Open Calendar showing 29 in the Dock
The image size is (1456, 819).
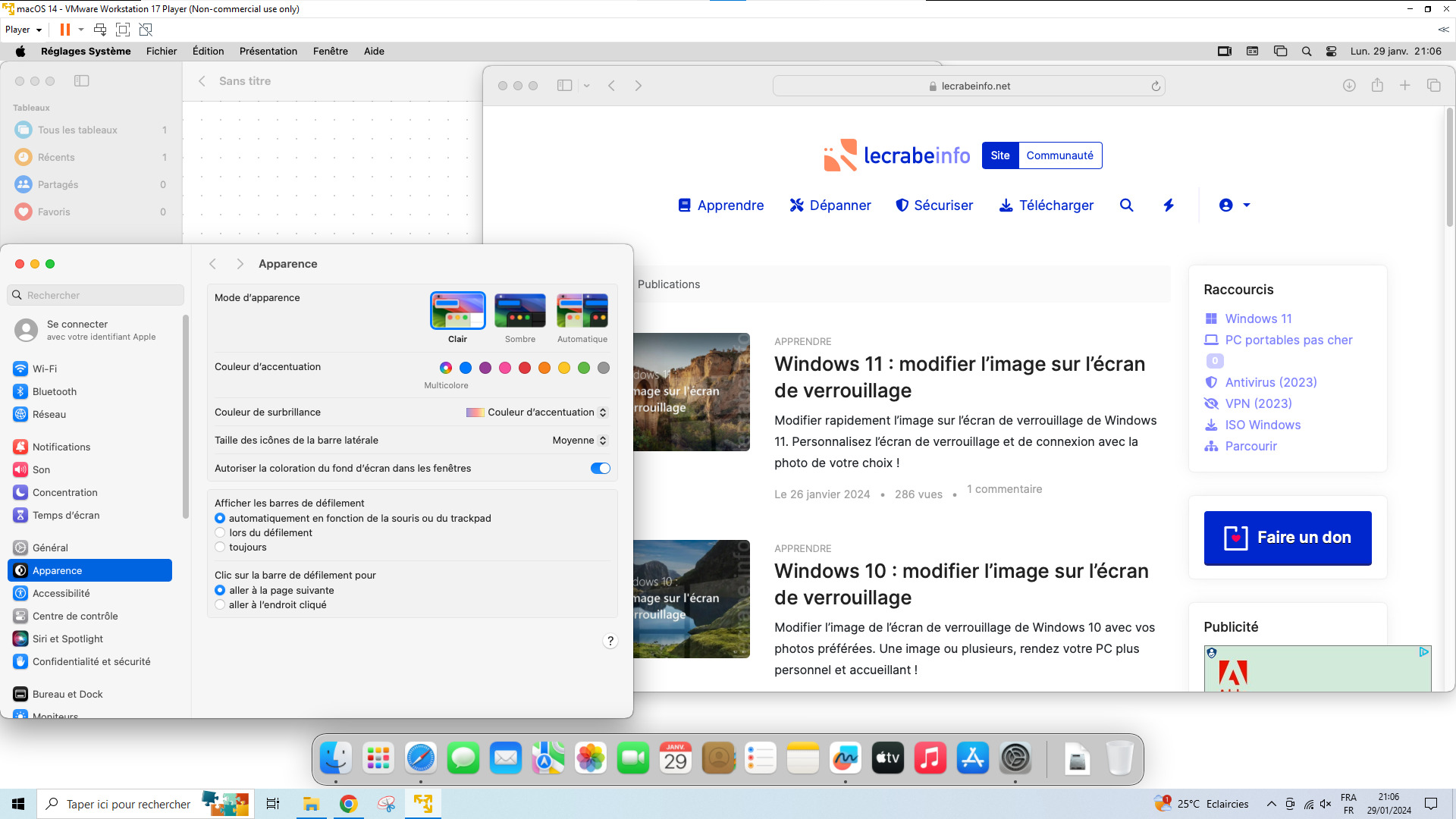pyautogui.click(x=676, y=758)
